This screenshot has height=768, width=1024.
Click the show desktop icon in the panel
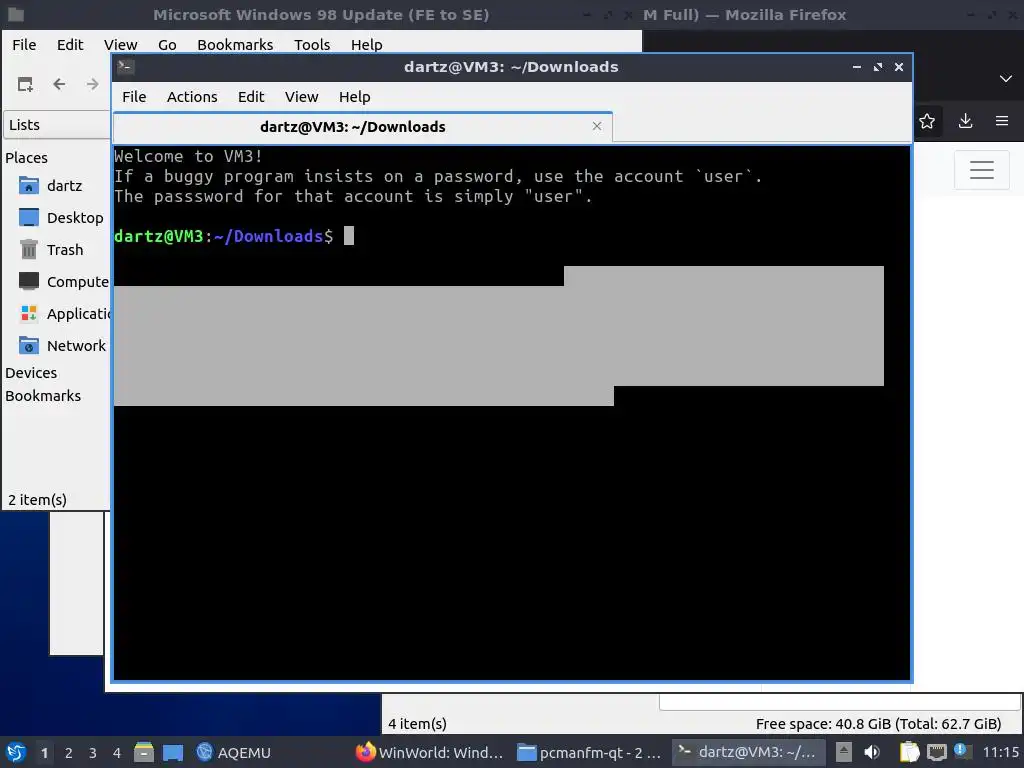click(x=172, y=752)
